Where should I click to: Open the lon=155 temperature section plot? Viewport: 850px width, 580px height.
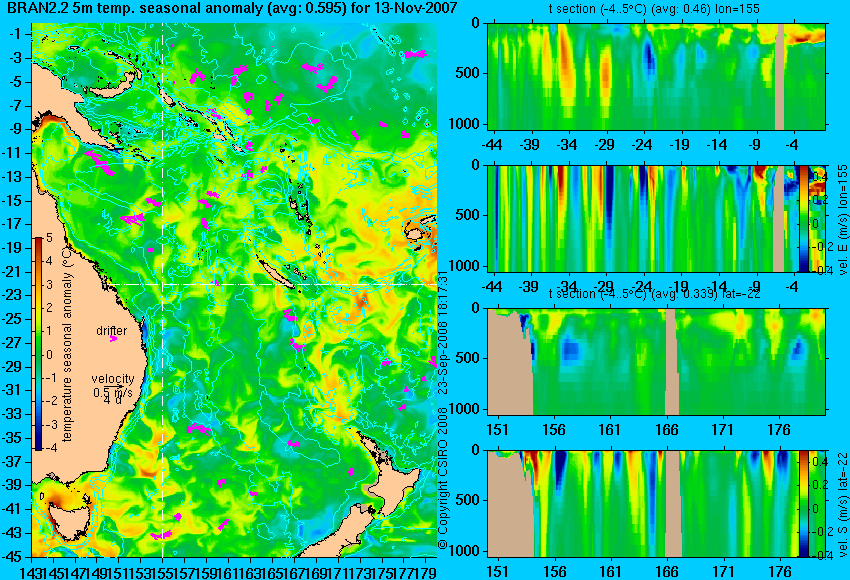[x=657, y=76]
